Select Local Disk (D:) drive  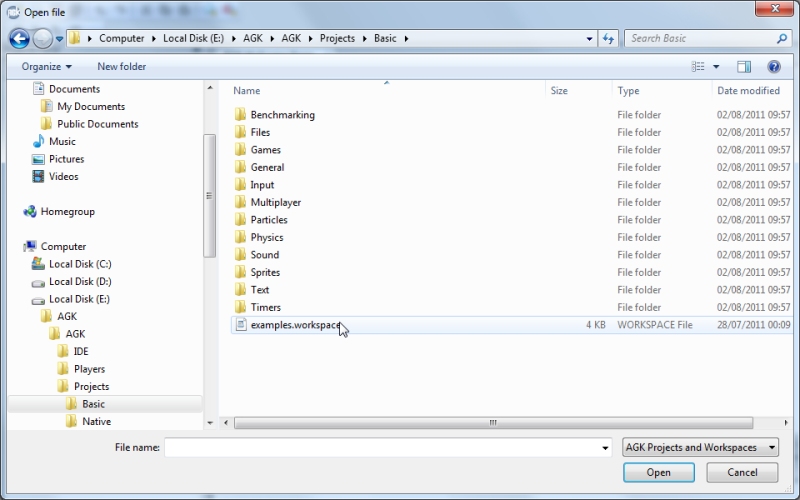(80, 282)
